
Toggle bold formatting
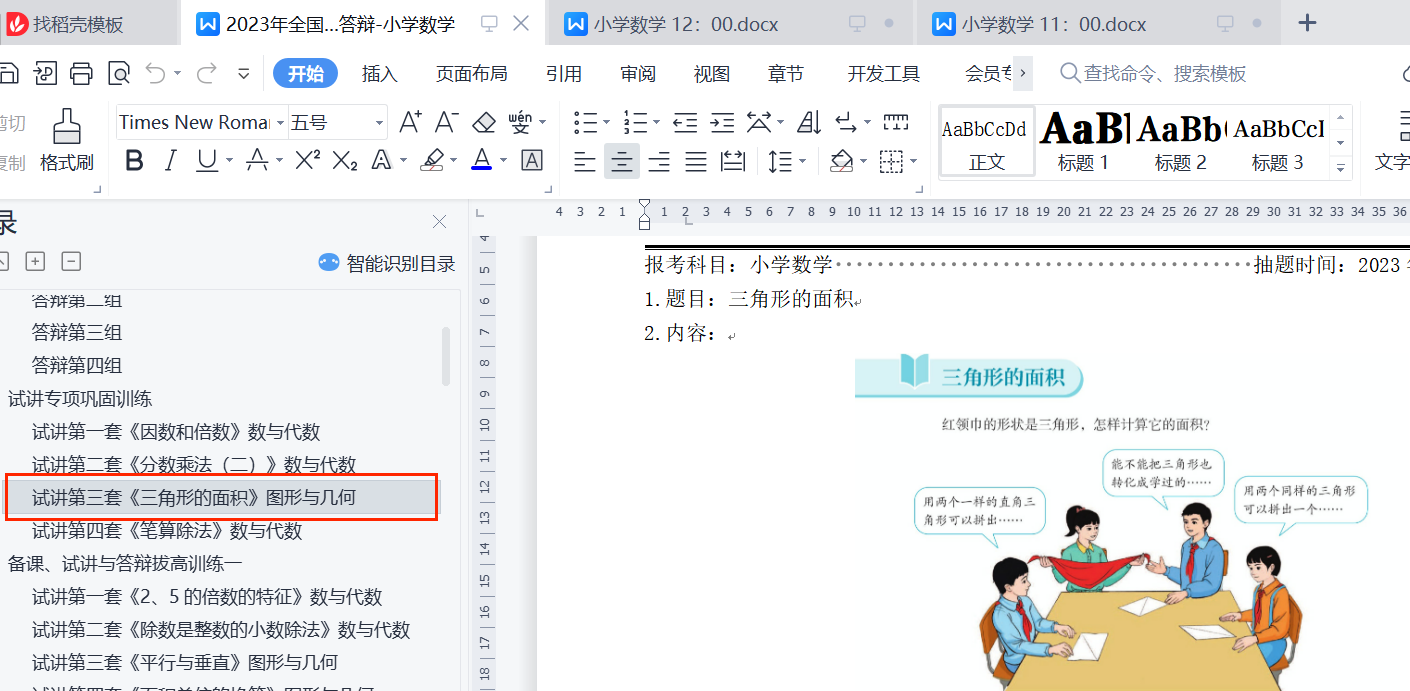point(134,160)
